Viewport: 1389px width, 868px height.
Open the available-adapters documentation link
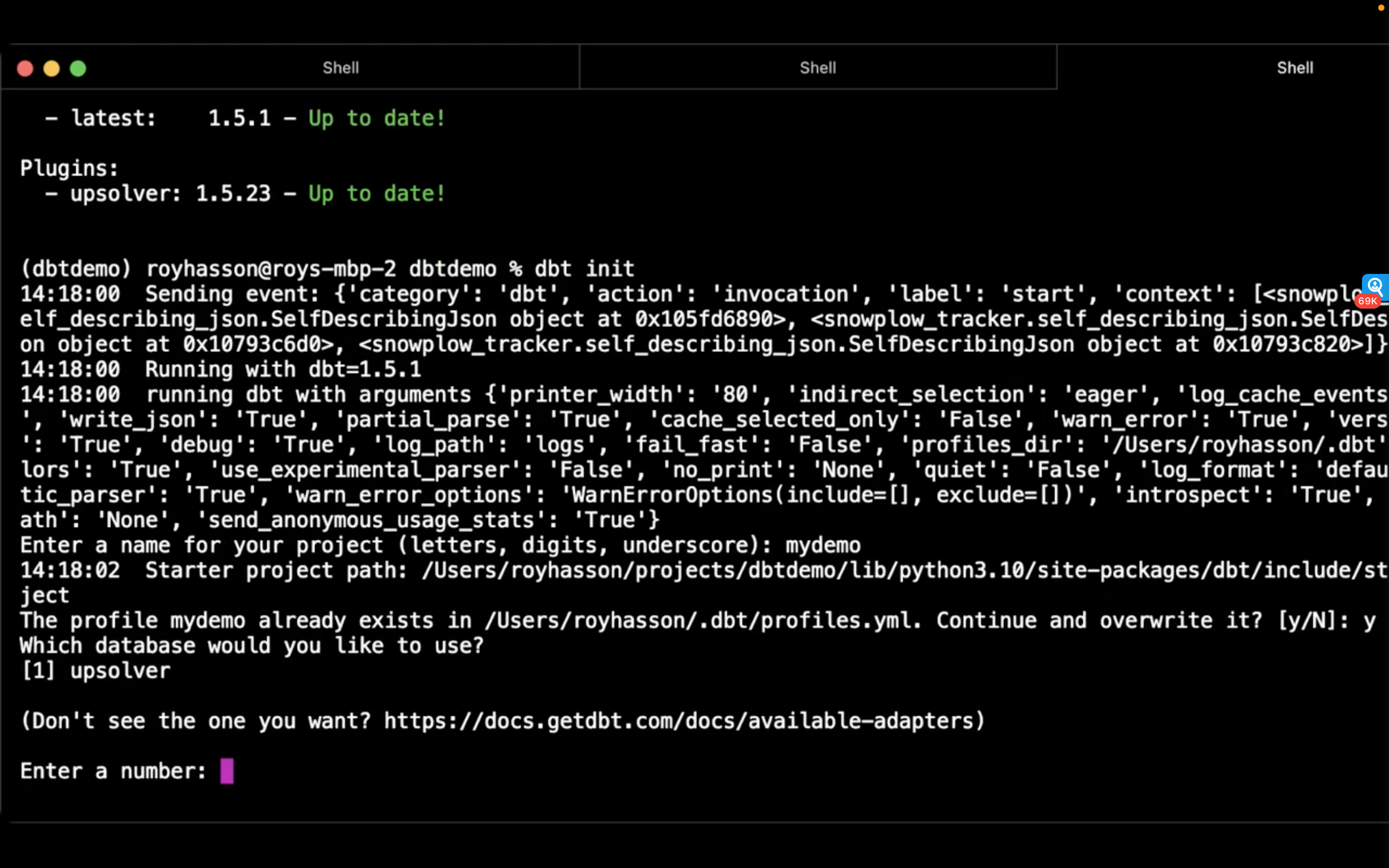(683, 720)
